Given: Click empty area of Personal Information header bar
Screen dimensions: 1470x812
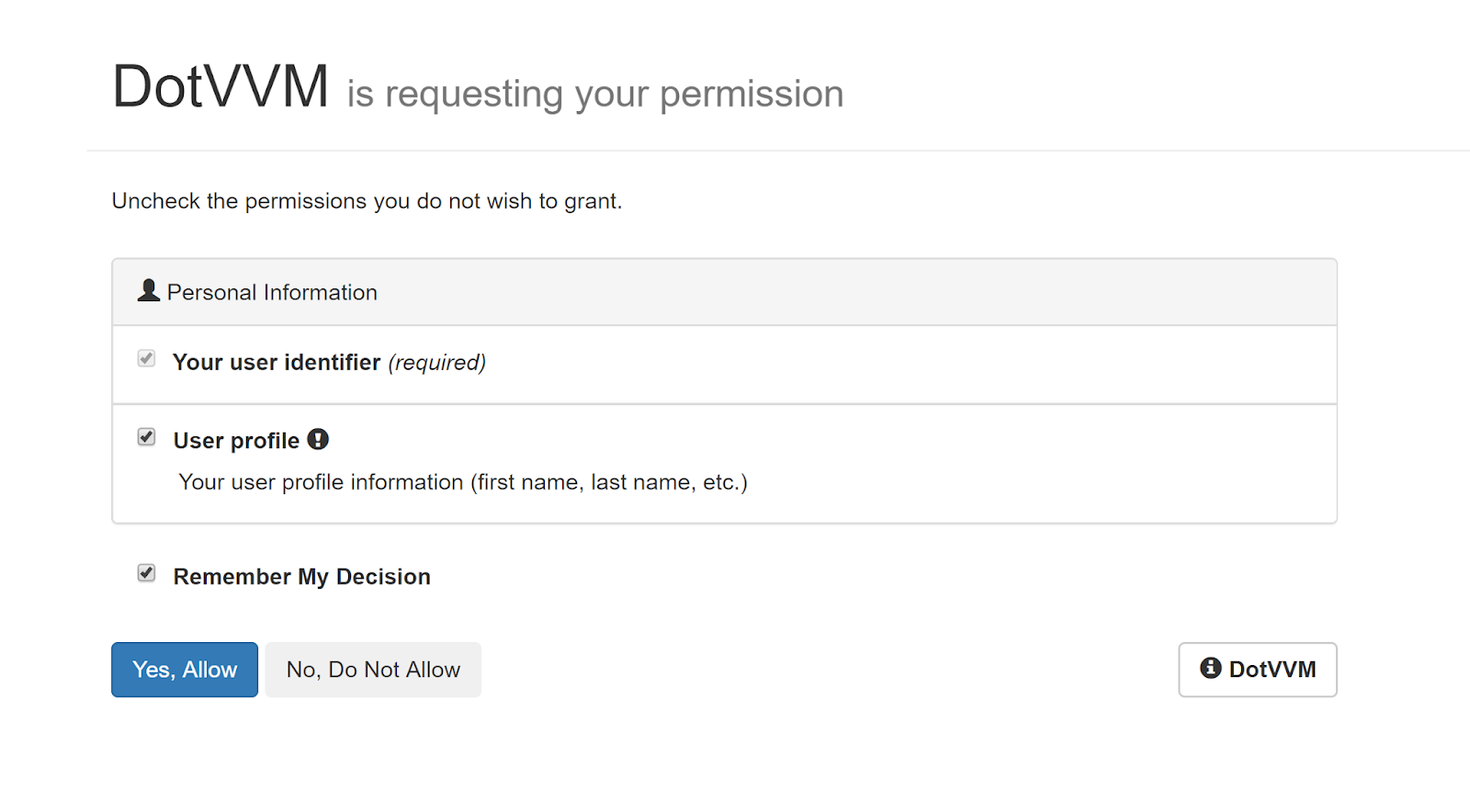Looking at the screenshot, I should tap(827, 292).
